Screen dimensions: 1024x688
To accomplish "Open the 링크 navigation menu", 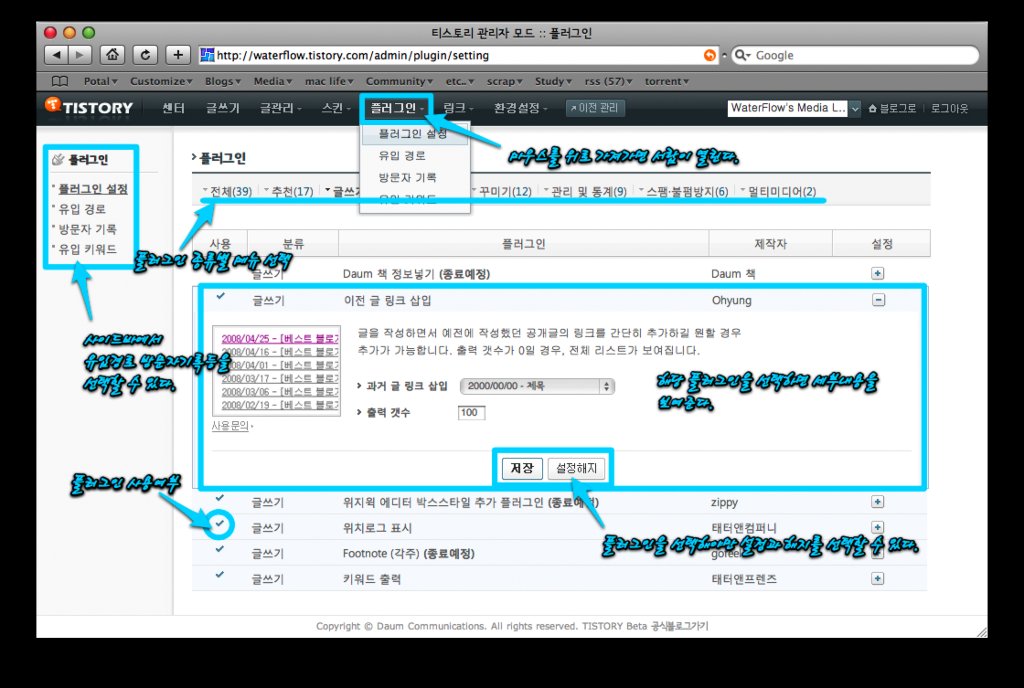I will [x=458, y=108].
